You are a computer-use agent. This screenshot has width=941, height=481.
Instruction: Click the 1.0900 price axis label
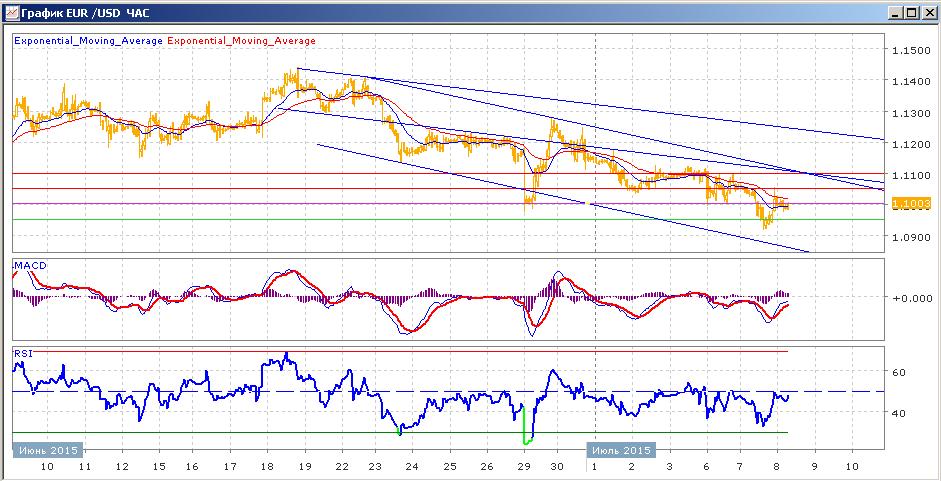pyautogui.click(x=910, y=237)
